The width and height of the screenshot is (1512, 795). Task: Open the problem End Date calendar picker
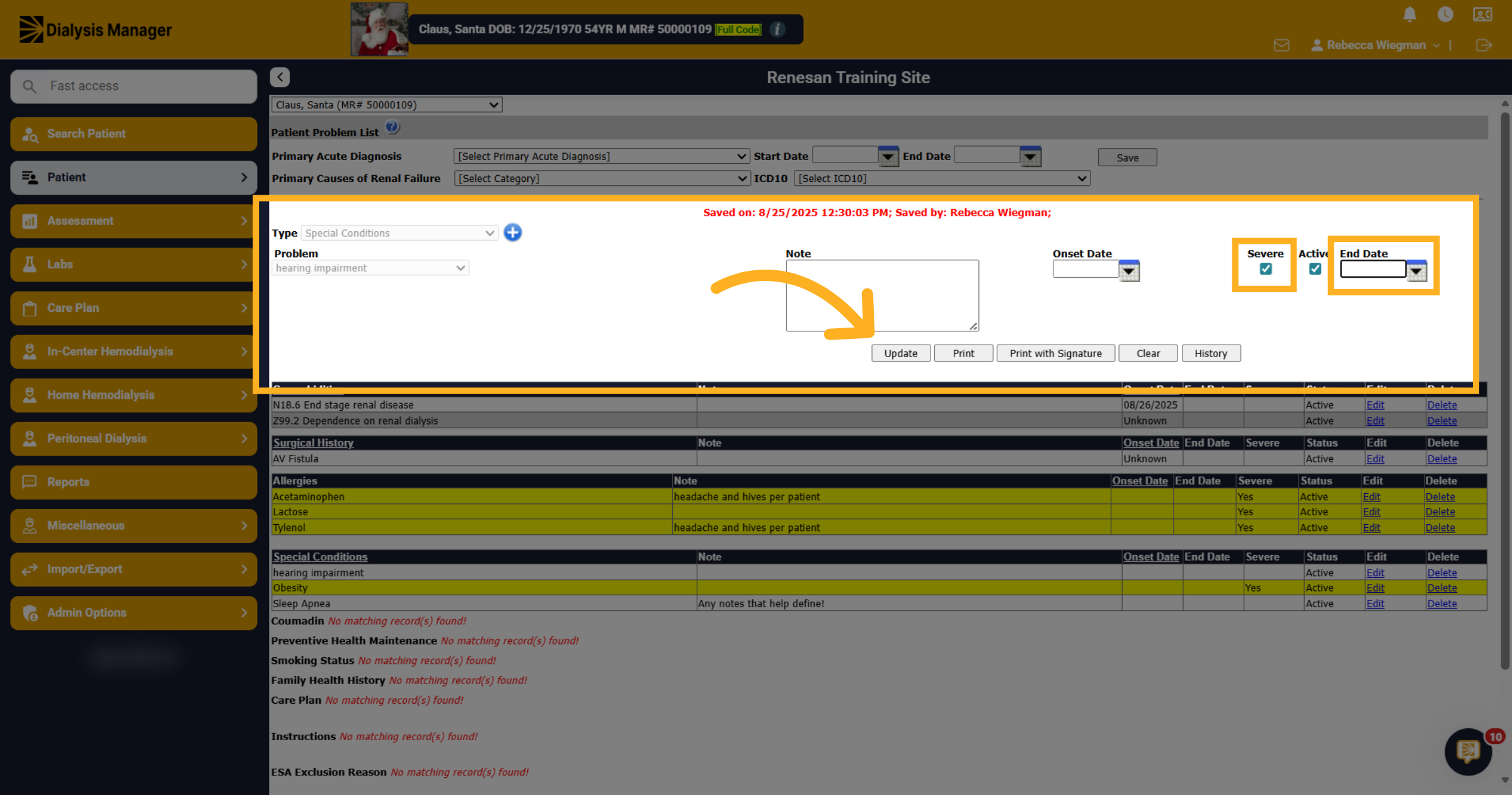(1416, 271)
